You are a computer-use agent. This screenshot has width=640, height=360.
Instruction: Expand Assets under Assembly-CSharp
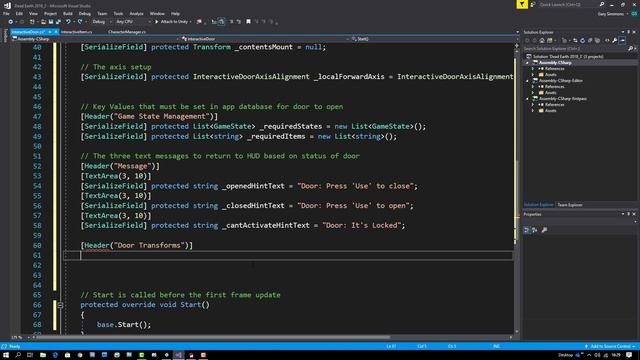[x=533, y=75]
